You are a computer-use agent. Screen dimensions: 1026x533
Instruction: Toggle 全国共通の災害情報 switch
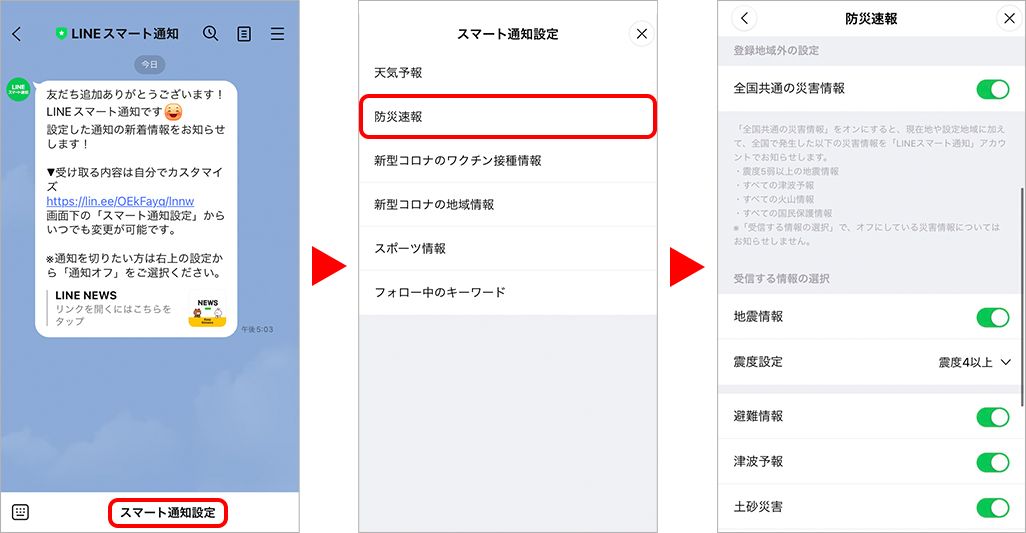point(993,88)
